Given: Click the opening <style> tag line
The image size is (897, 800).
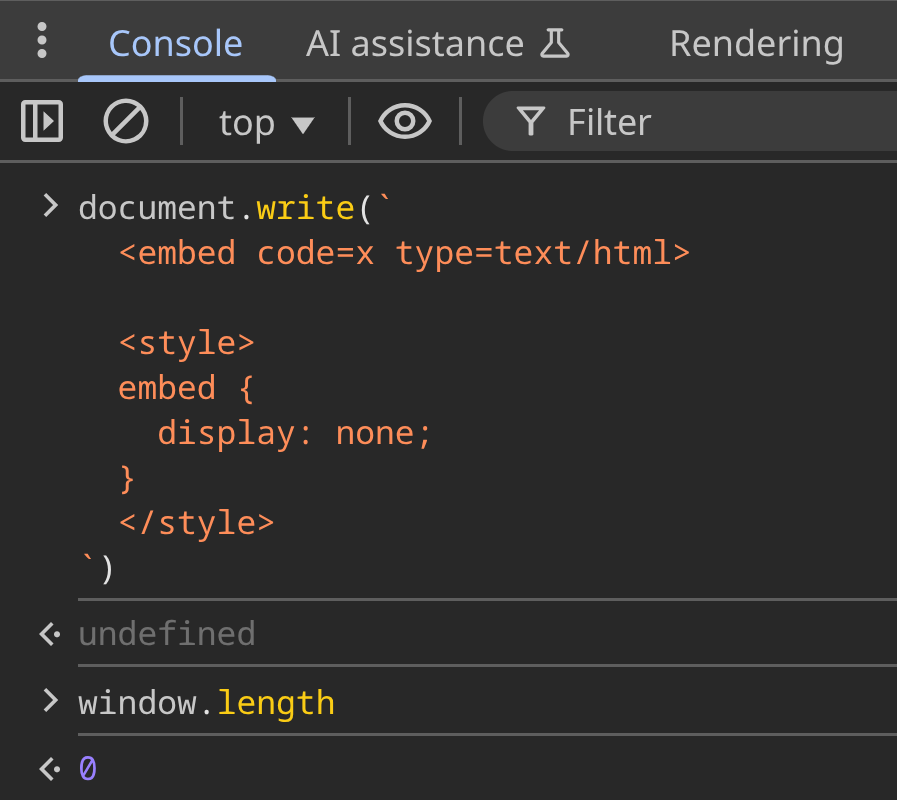Looking at the screenshot, I should [x=186, y=343].
